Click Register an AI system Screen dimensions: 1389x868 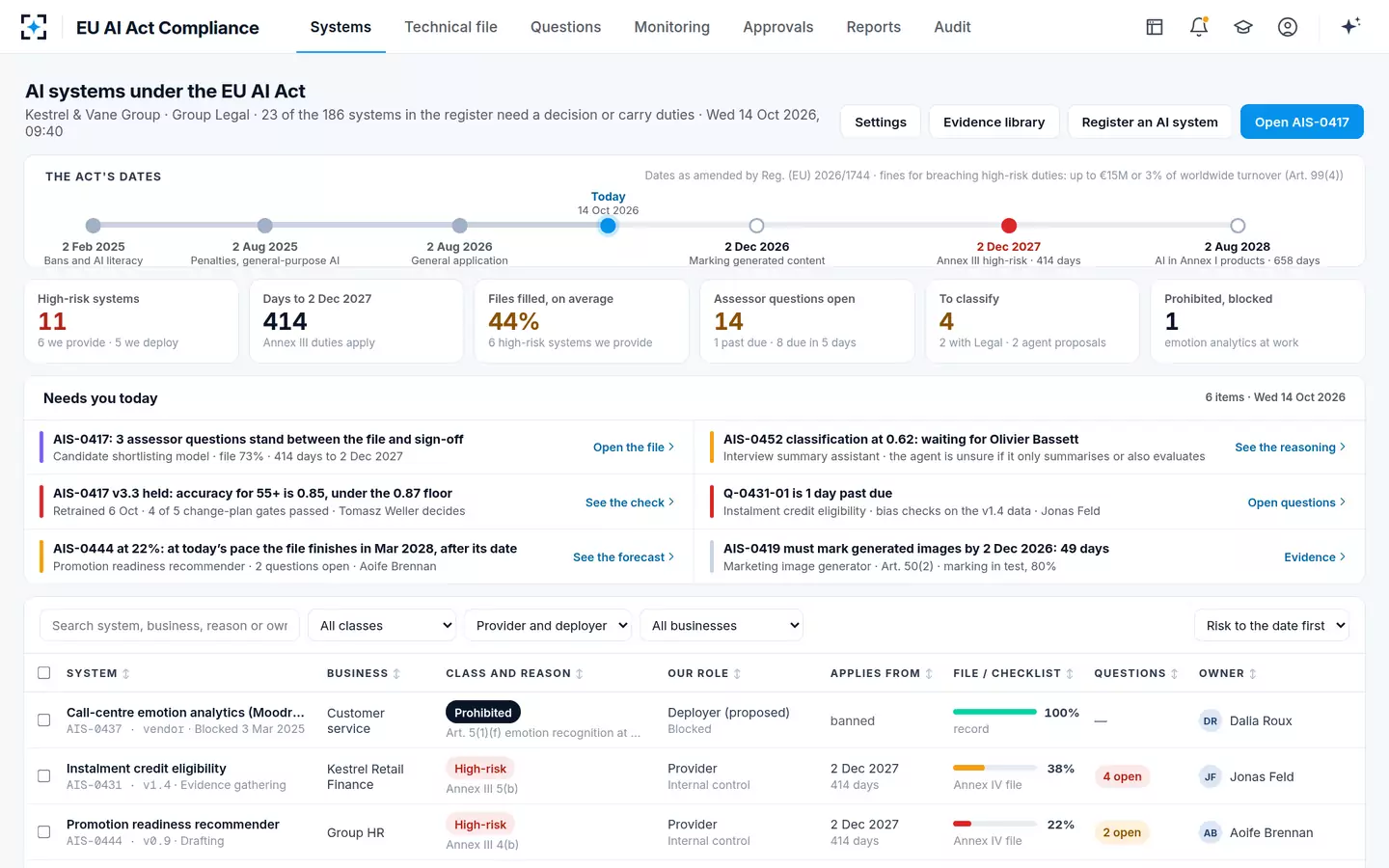1150,122
